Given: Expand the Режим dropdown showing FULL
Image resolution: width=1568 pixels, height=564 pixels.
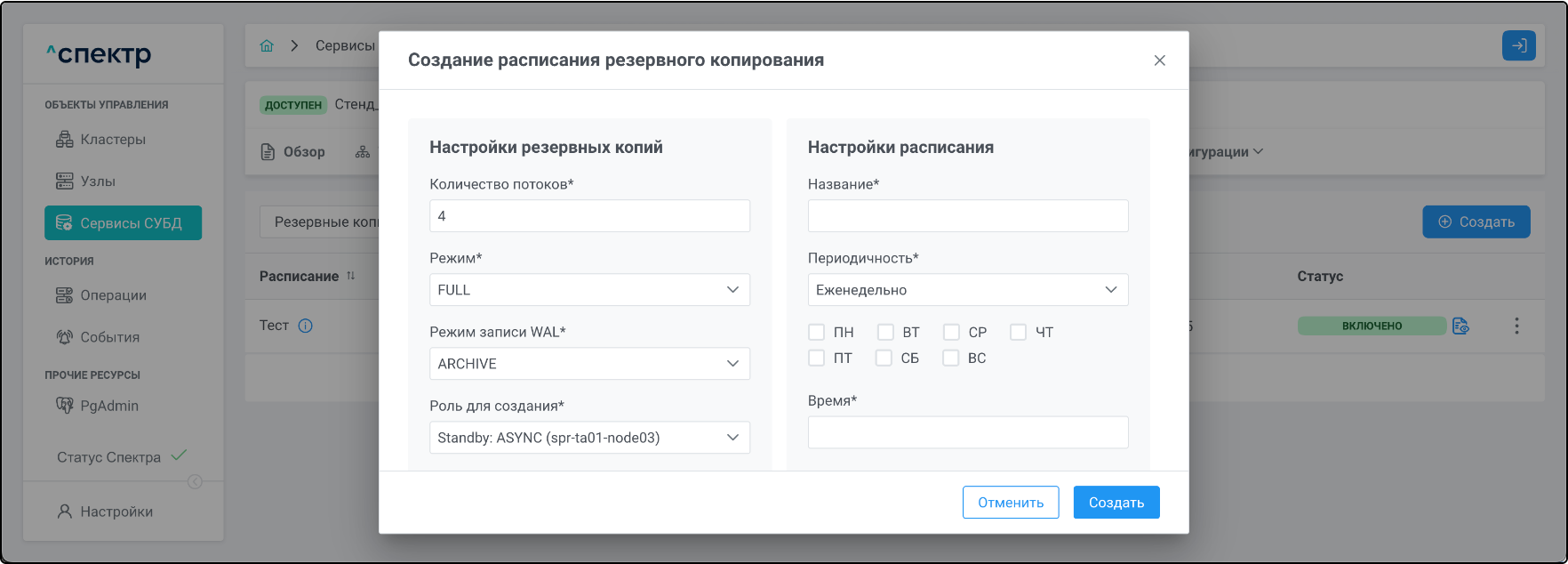Looking at the screenshot, I should point(589,290).
